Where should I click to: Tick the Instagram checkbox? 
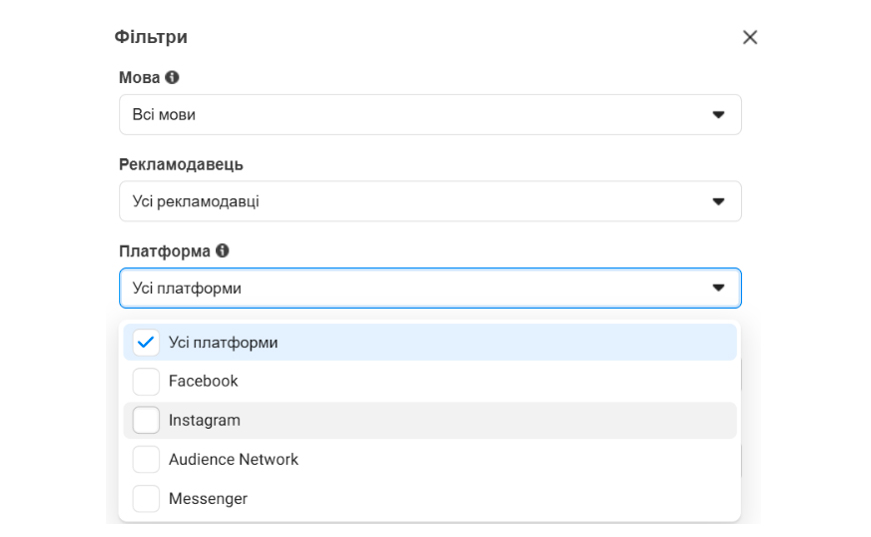click(146, 420)
